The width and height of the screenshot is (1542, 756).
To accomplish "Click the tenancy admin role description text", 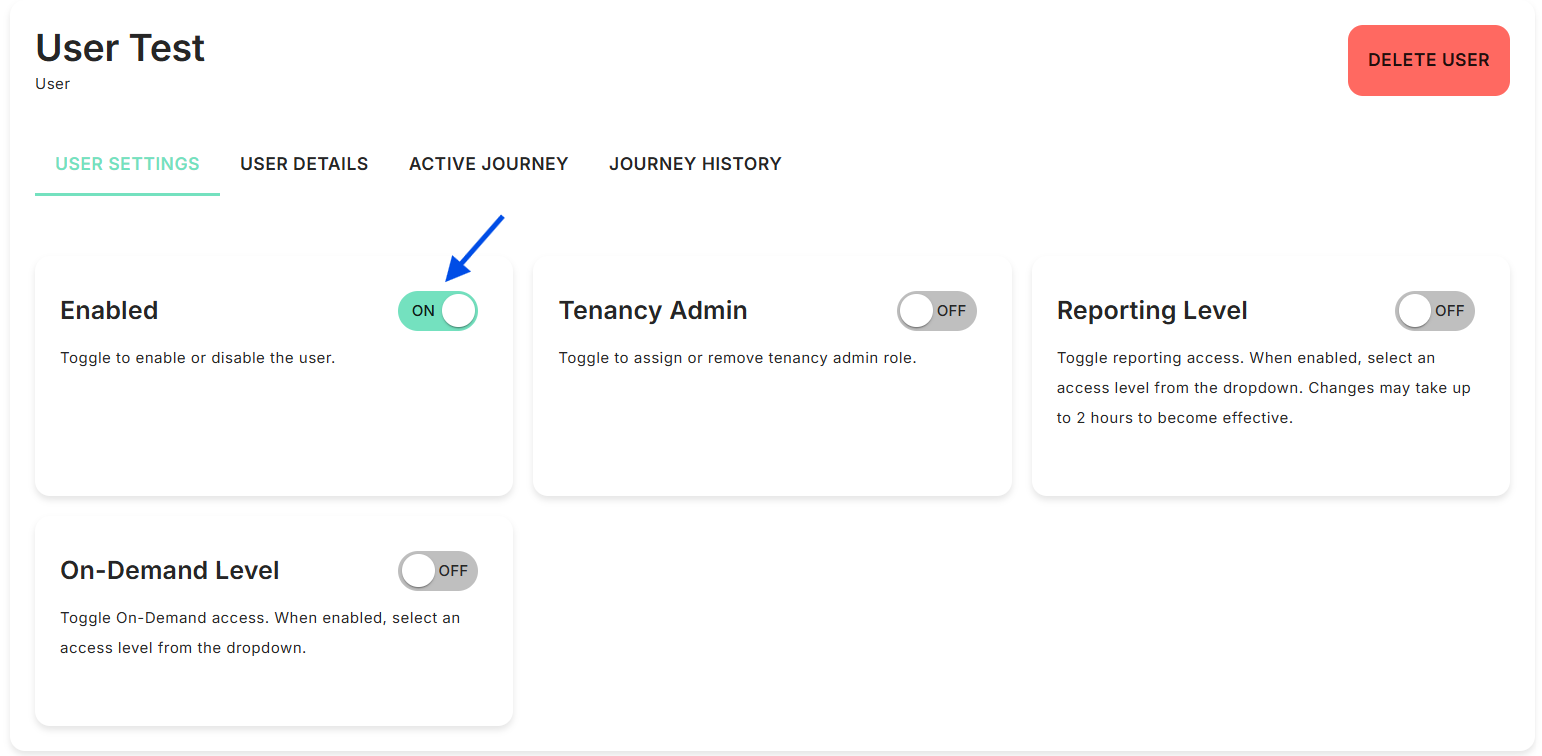I will tap(737, 358).
